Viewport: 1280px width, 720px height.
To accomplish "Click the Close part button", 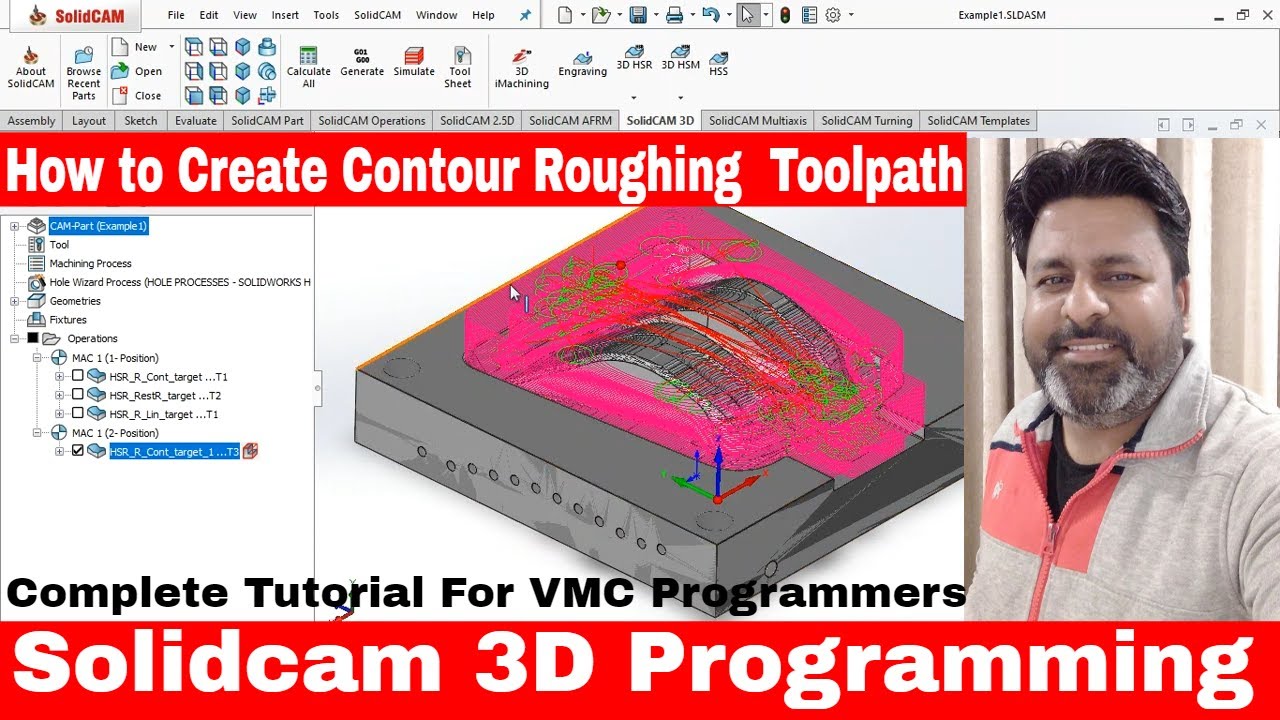I will point(137,96).
